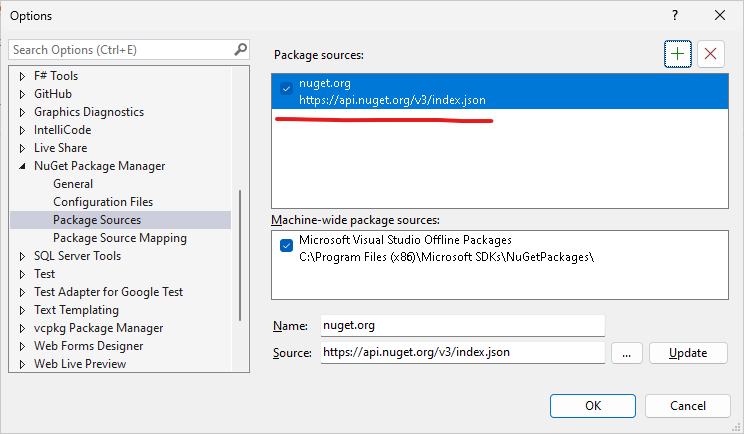Click the add package source plus icon
This screenshot has width=744, height=434.
[678, 54]
